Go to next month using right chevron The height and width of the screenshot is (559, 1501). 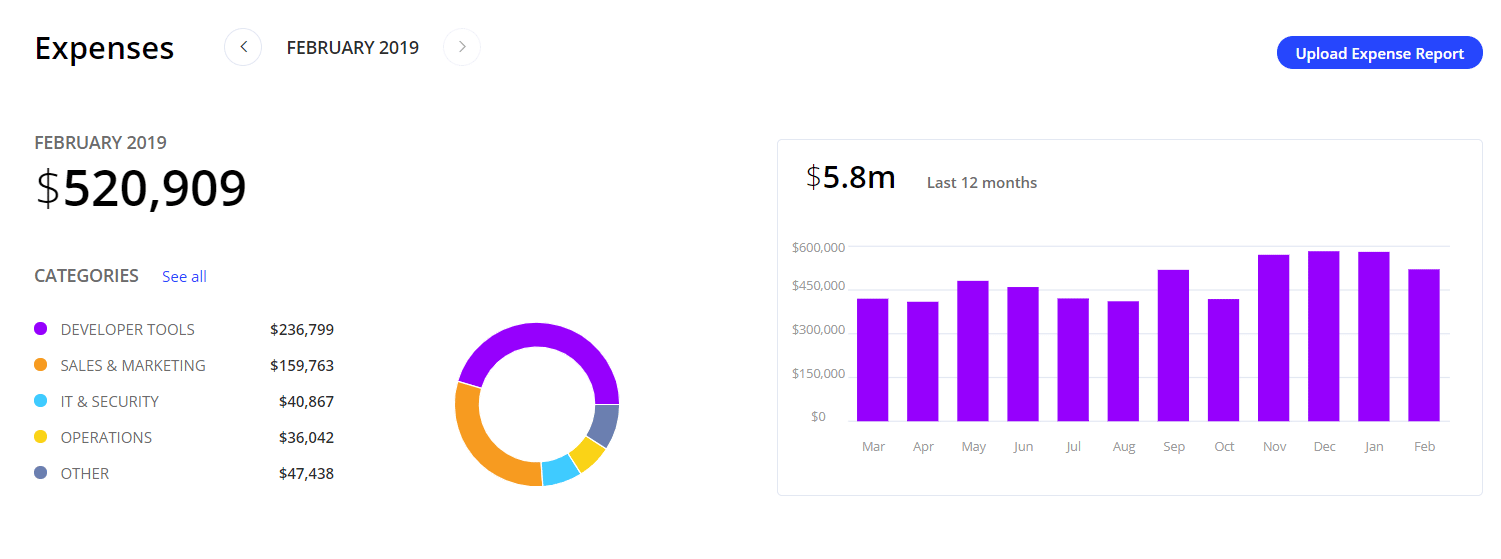click(462, 47)
